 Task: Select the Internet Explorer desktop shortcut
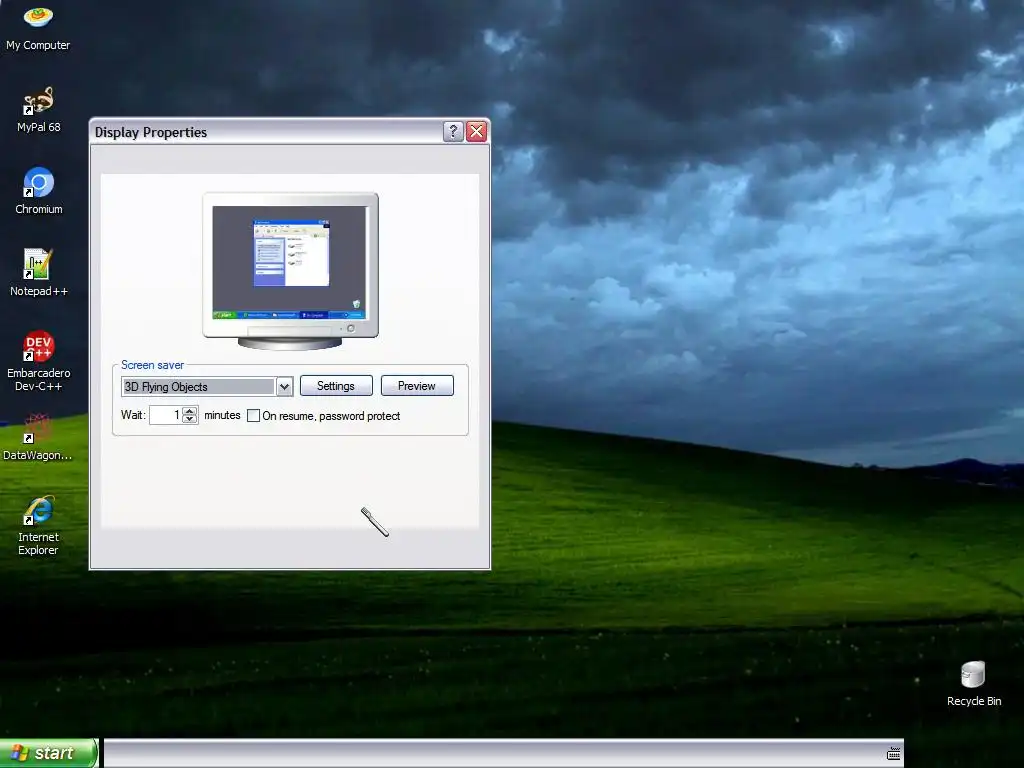(x=38, y=526)
